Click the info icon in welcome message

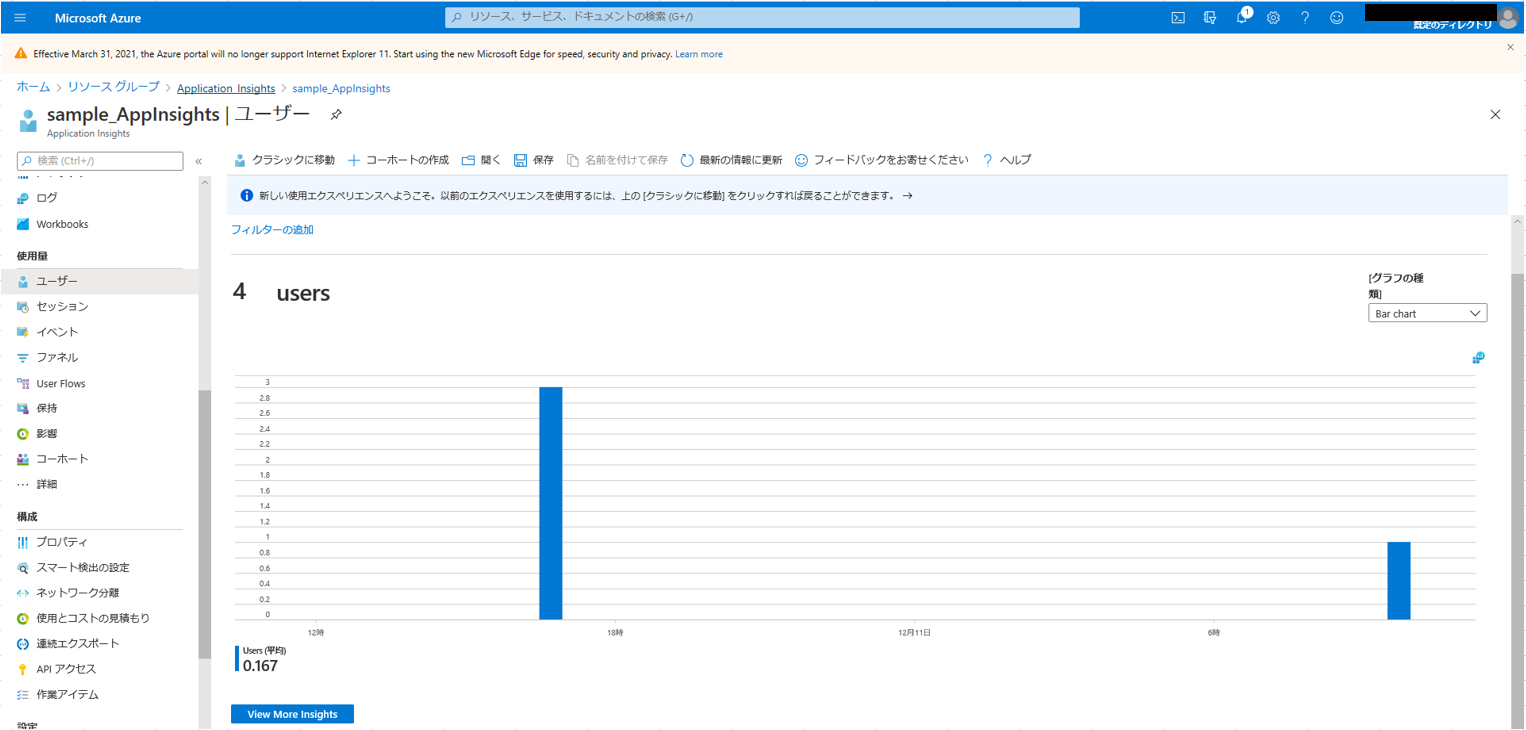tap(247, 196)
